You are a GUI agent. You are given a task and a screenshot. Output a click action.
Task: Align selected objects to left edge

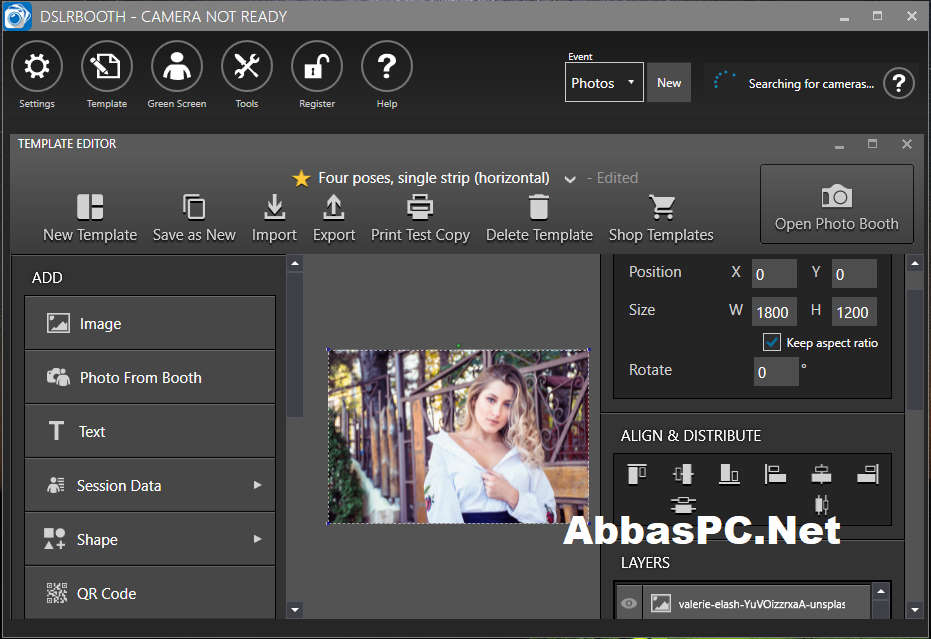[775, 474]
